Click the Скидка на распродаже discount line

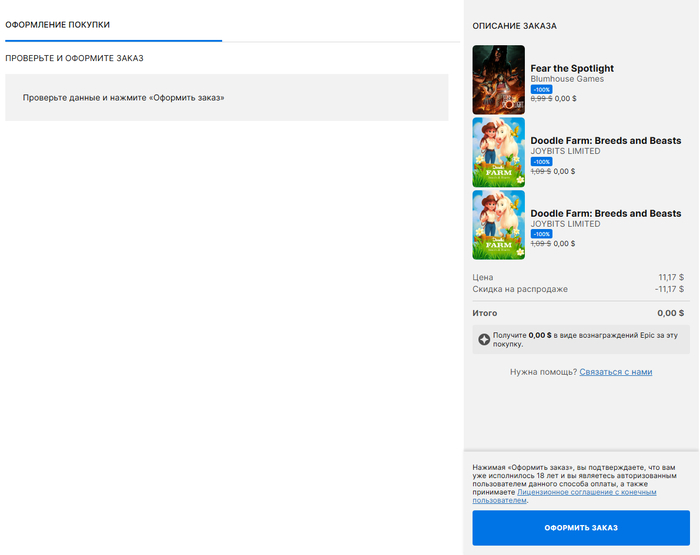(x=578, y=289)
